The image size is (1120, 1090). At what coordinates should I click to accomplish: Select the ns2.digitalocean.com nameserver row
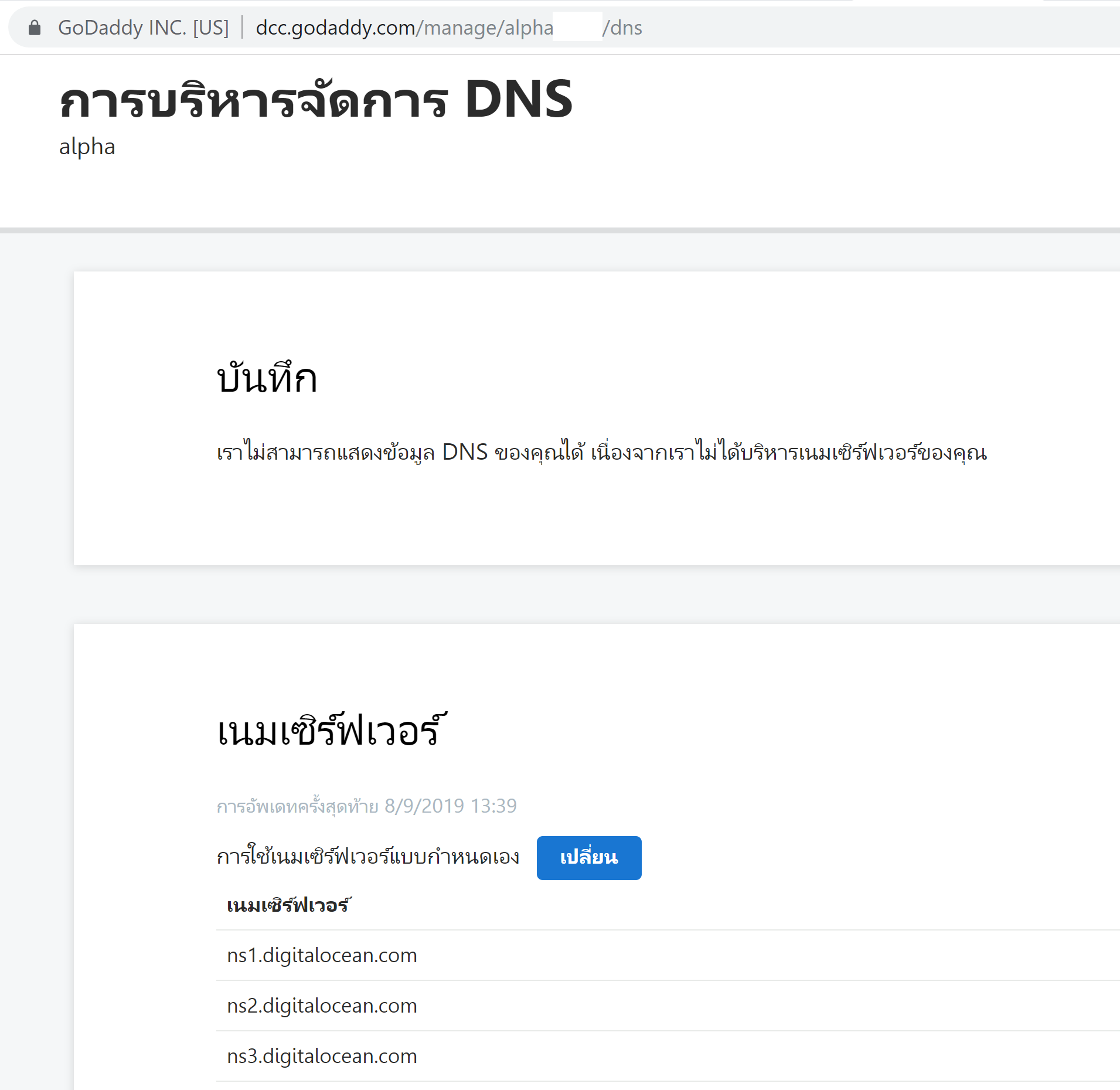tap(668, 1006)
